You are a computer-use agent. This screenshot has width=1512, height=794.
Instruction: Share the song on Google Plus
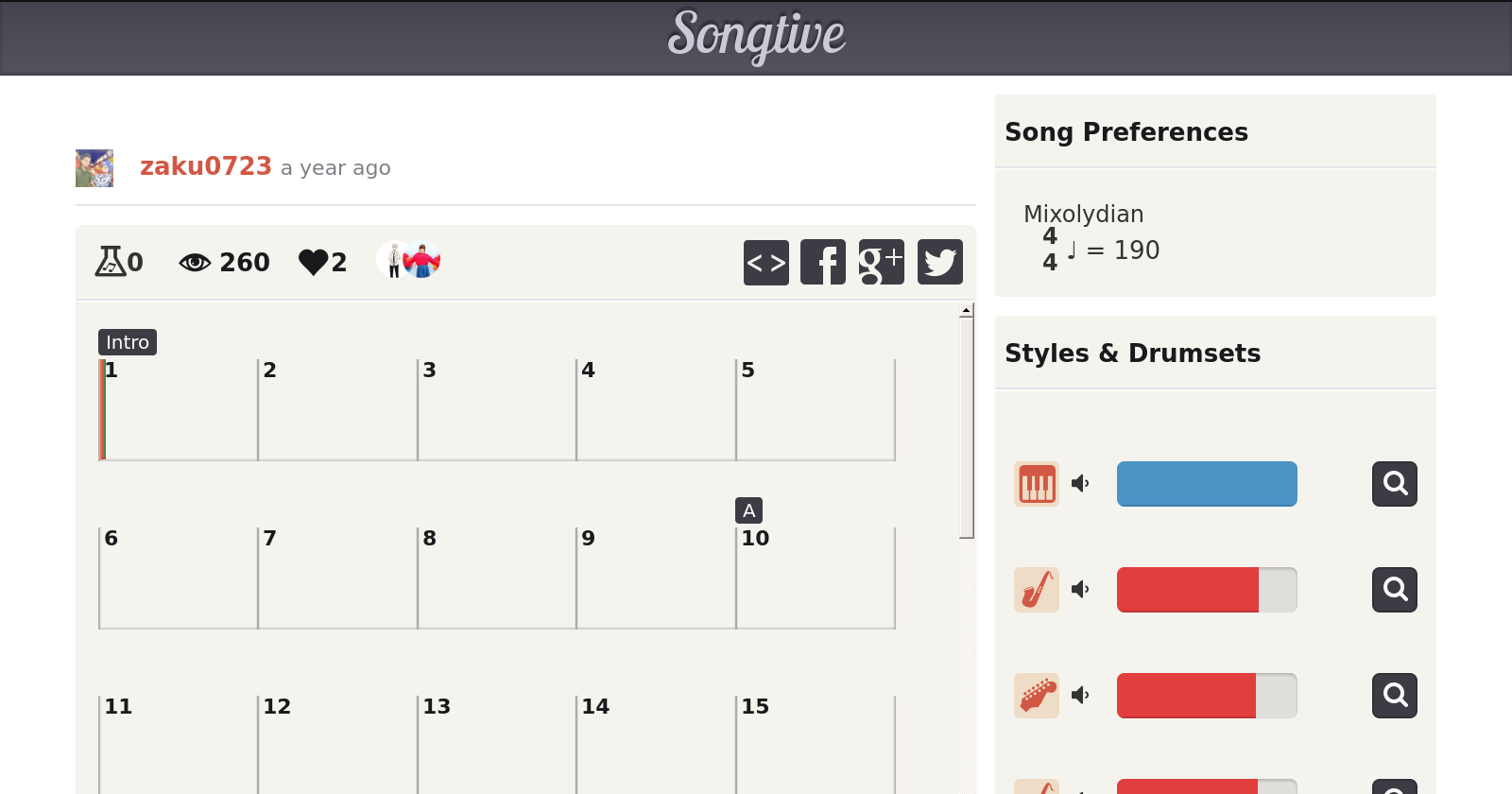coord(881,262)
